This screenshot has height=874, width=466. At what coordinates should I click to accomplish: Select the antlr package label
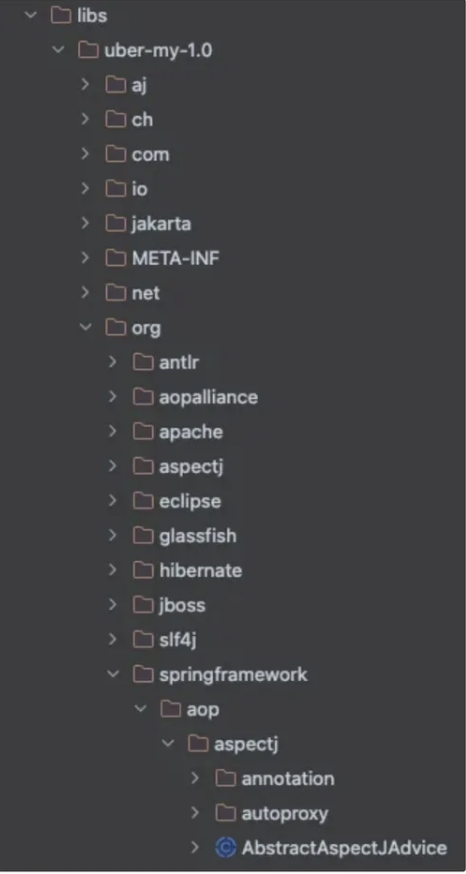click(x=179, y=362)
